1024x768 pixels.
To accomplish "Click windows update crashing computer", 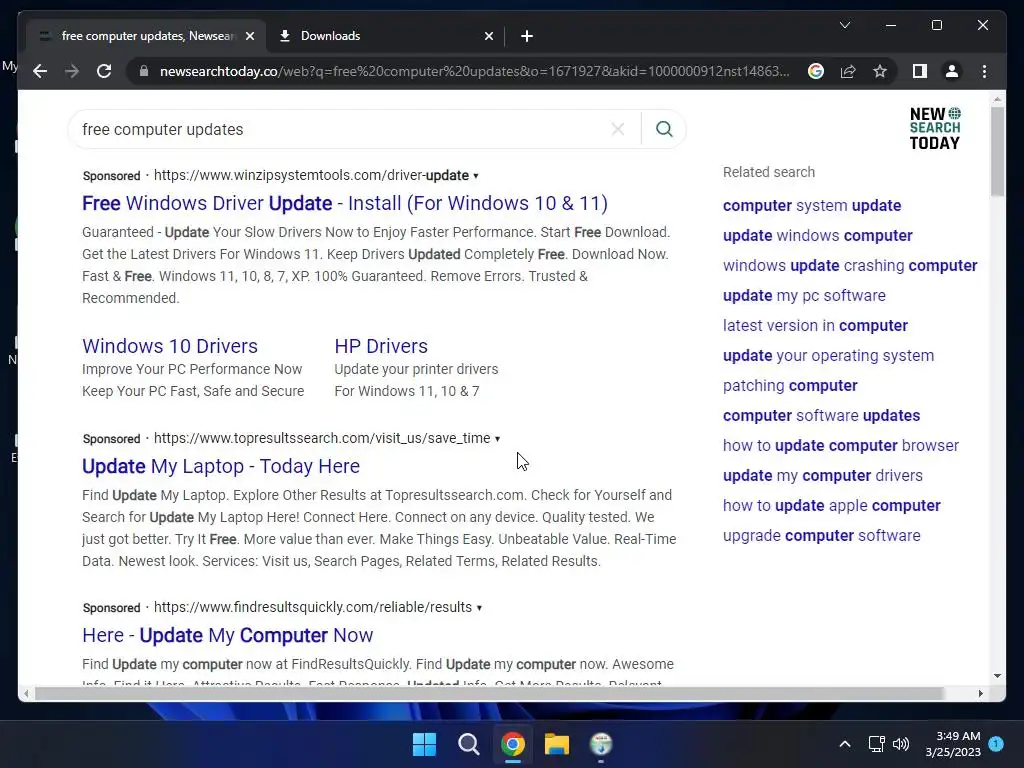I will pos(850,266).
